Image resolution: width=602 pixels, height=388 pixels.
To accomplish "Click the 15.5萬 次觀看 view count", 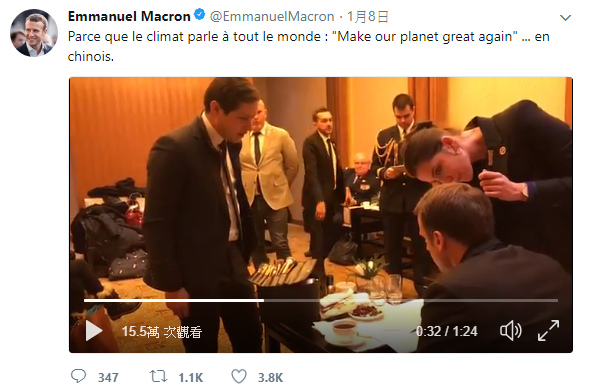I will click(x=162, y=332).
